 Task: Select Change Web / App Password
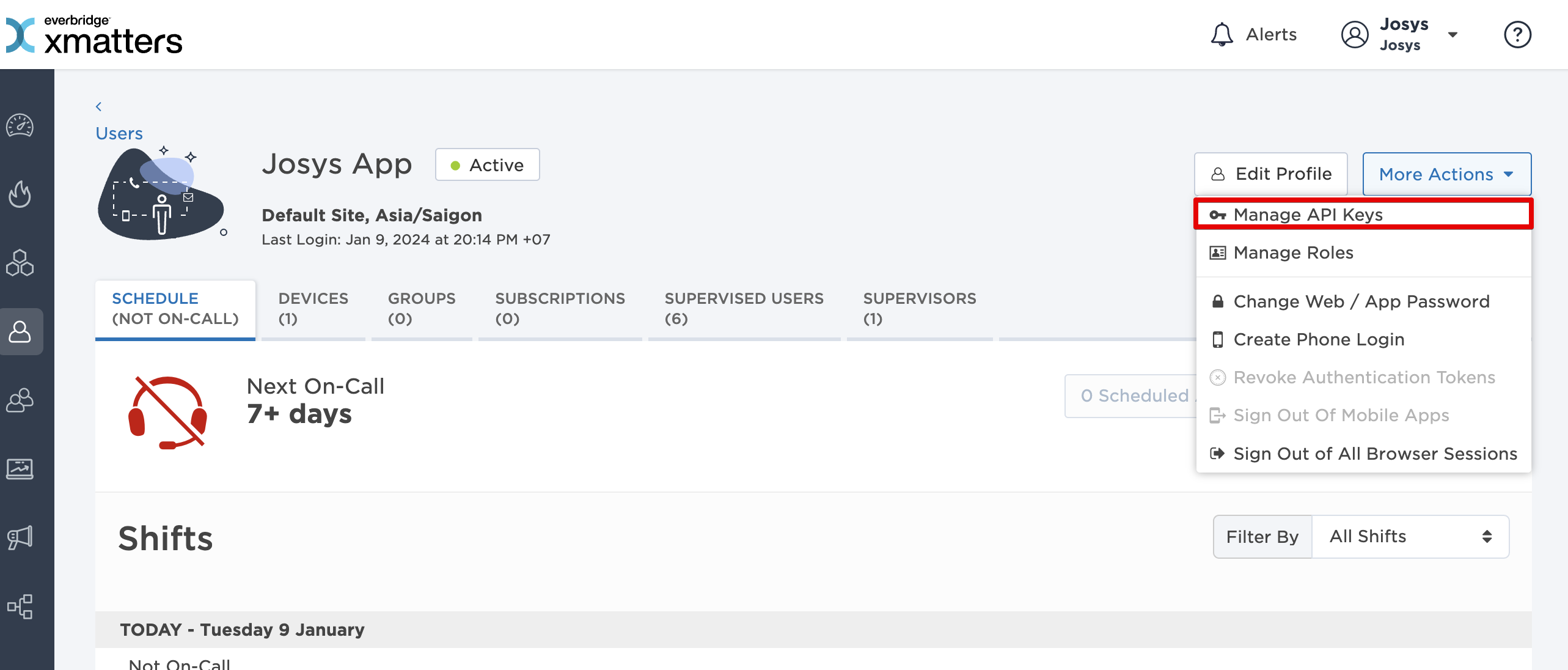(x=1361, y=301)
